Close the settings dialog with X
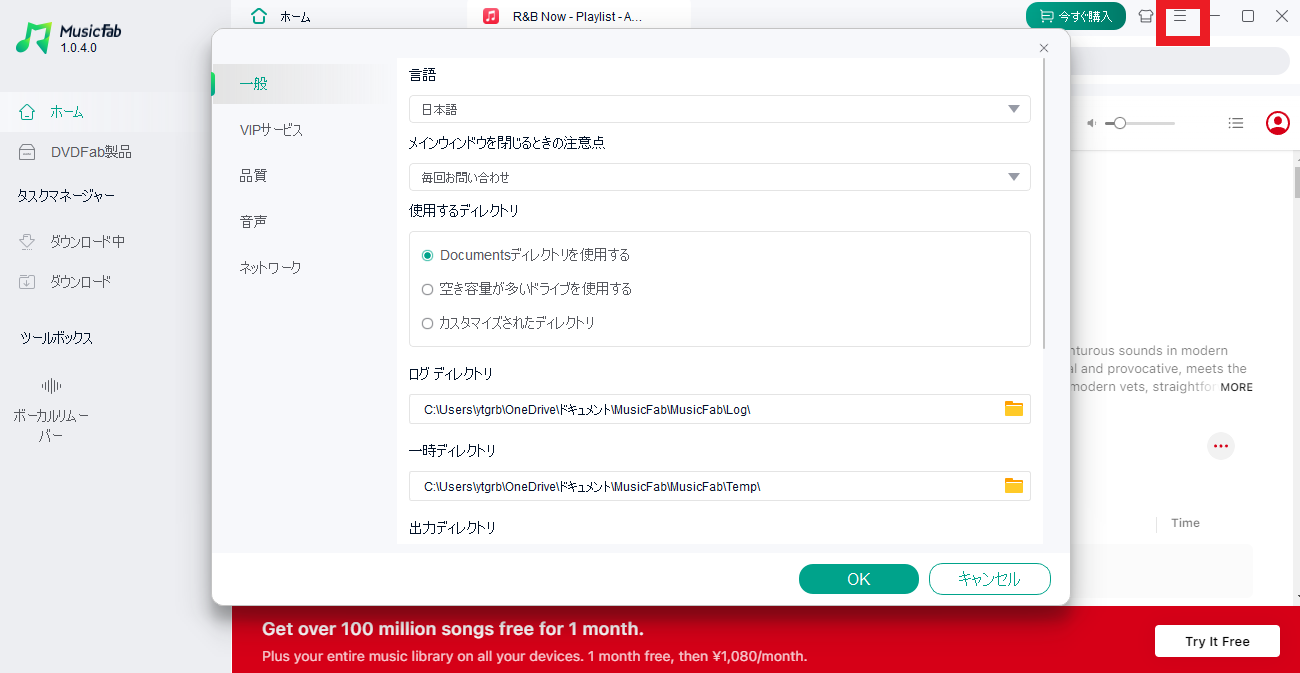The width and height of the screenshot is (1300, 673). 1044,48
